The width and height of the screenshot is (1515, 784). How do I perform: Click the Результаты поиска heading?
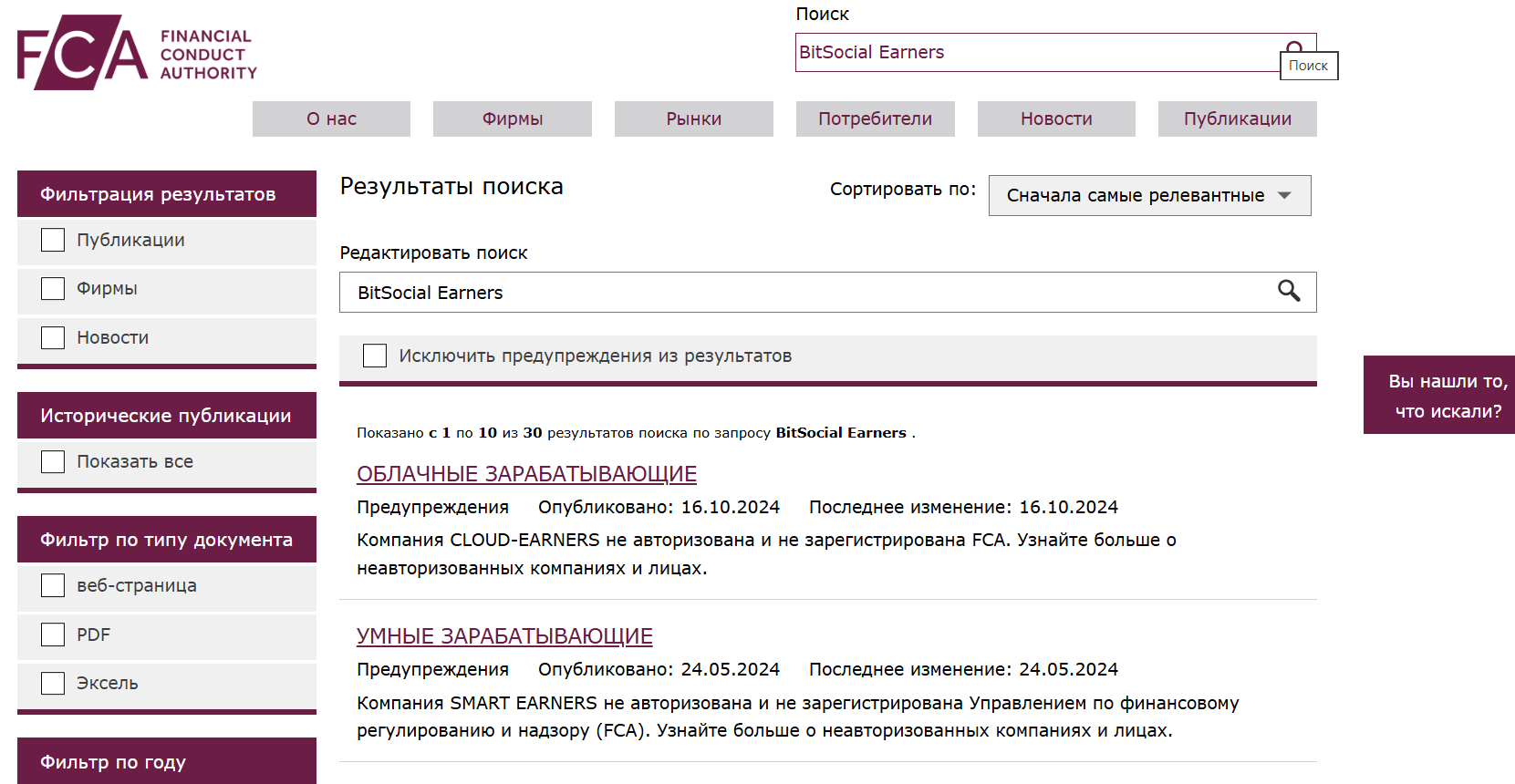point(451,187)
